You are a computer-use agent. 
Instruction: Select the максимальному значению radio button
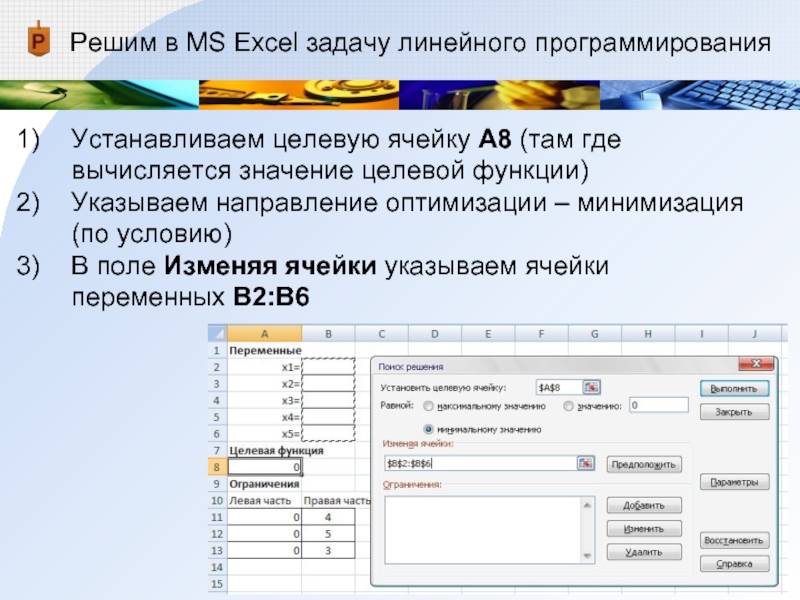point(429,406)
